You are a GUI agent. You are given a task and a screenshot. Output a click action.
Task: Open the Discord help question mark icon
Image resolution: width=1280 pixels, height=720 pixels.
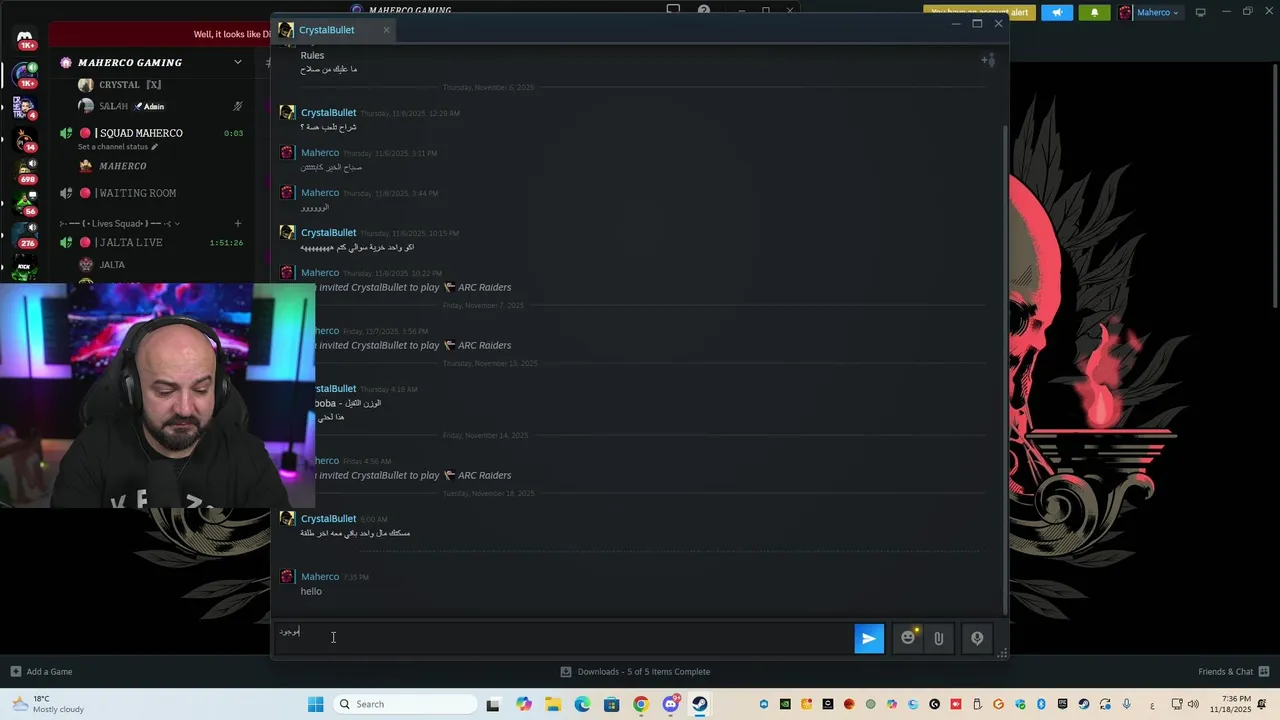click(x=704, y=11)
